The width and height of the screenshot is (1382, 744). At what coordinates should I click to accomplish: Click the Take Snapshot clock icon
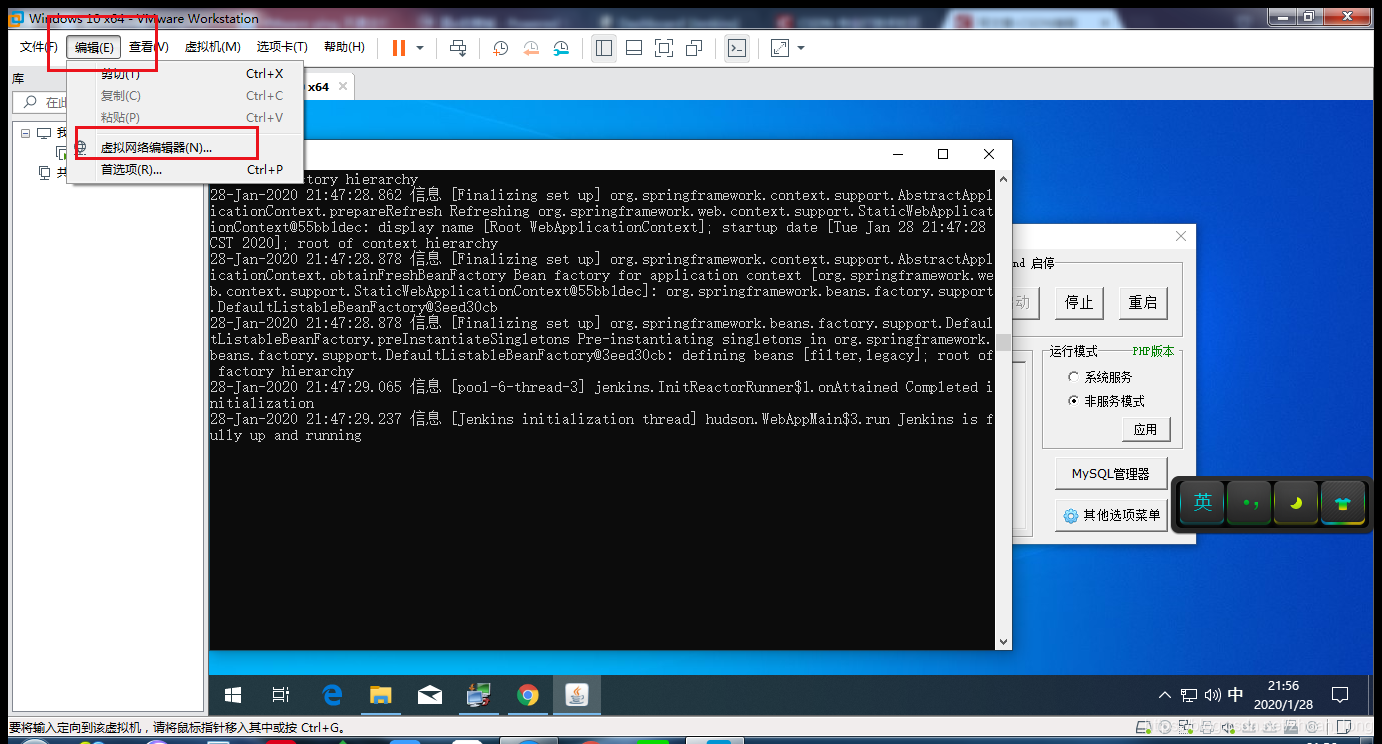point(500,48)
